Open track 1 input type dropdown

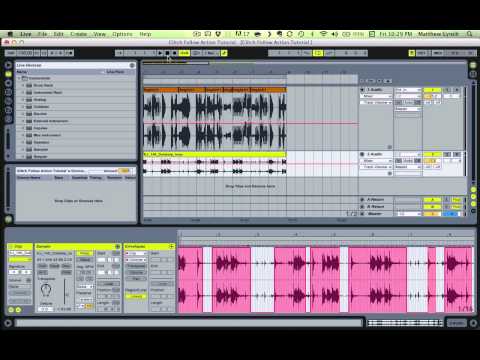[408, 90]
